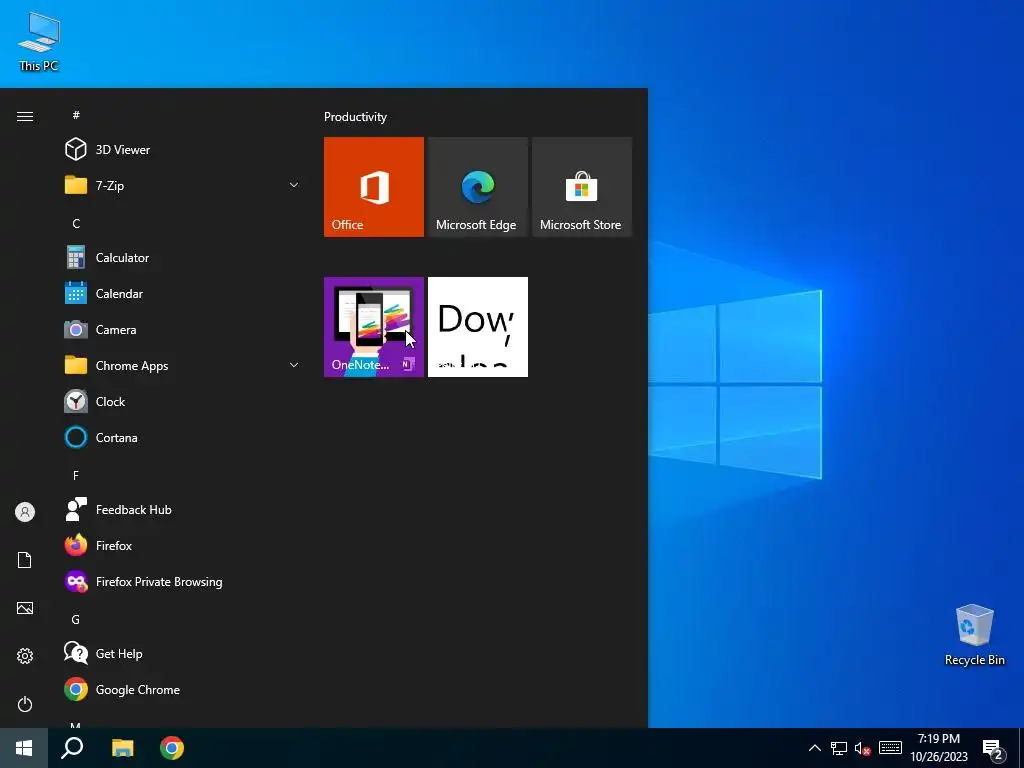Open the Microsoft Edge tile
This screenshot has height=768, width=1024.
(477, 187)
